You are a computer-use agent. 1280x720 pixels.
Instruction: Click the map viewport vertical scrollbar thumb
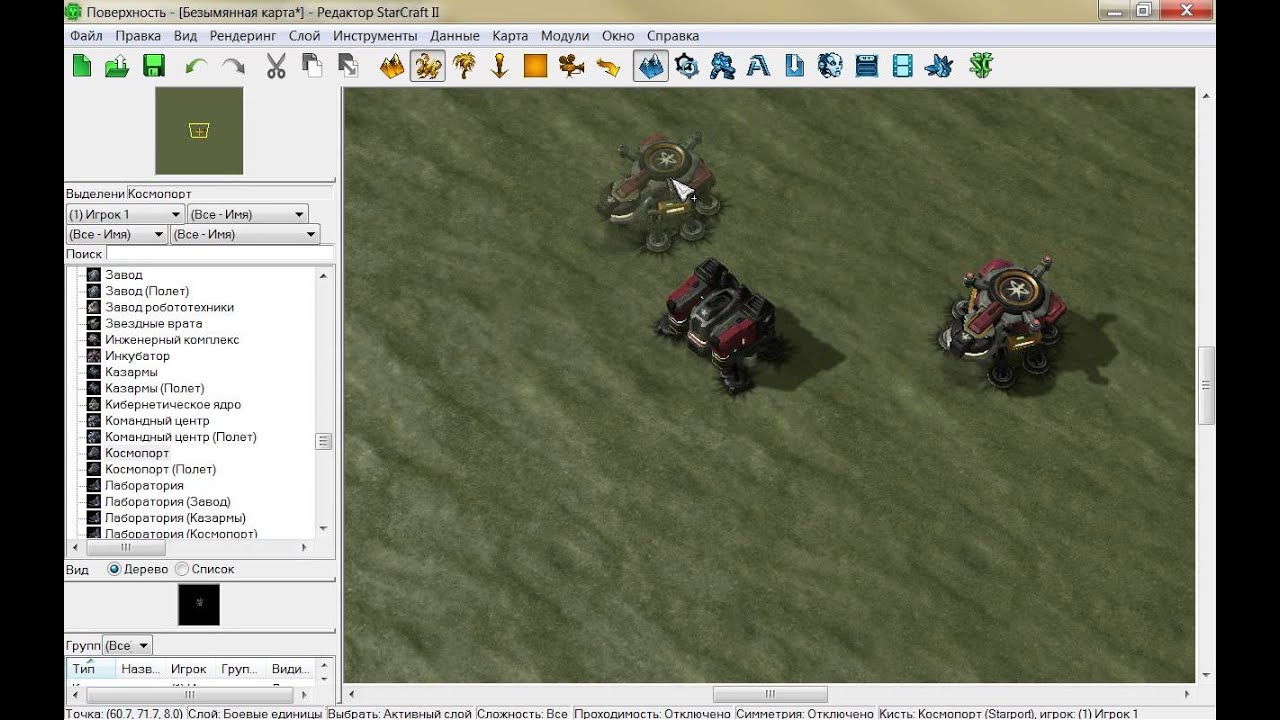click(1207, 386)
